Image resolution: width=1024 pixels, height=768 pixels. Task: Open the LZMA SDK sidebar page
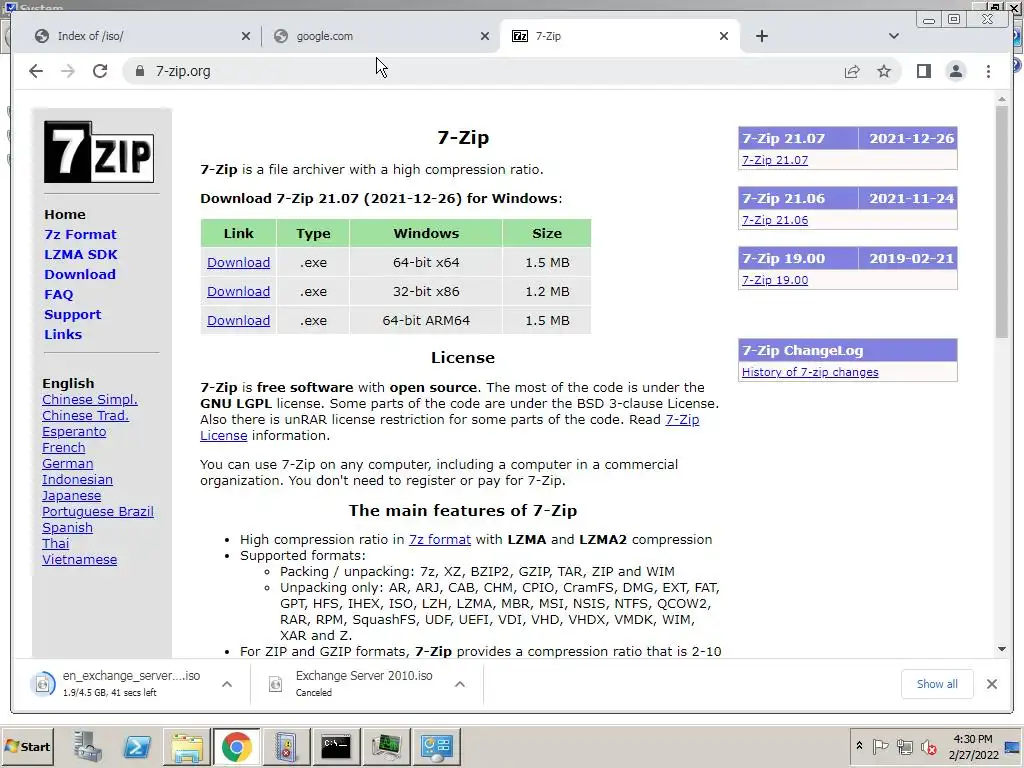click(x=81, y=255)
